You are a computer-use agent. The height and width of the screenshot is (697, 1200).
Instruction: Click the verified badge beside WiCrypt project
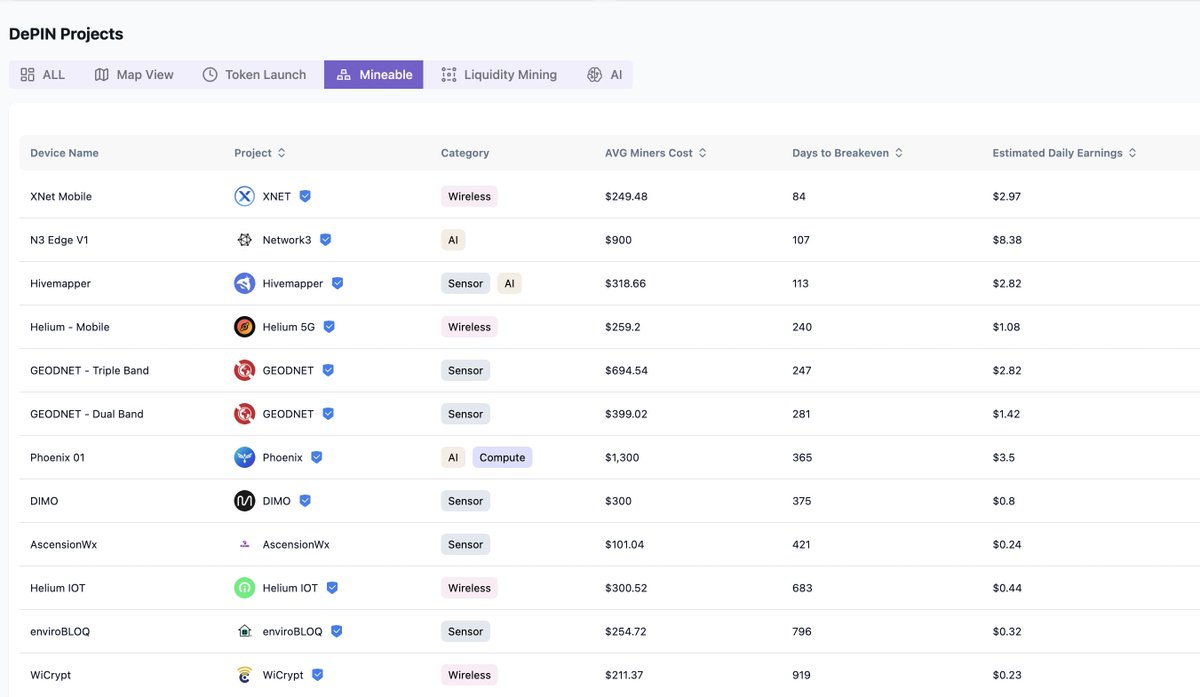(x=317, y=675)
